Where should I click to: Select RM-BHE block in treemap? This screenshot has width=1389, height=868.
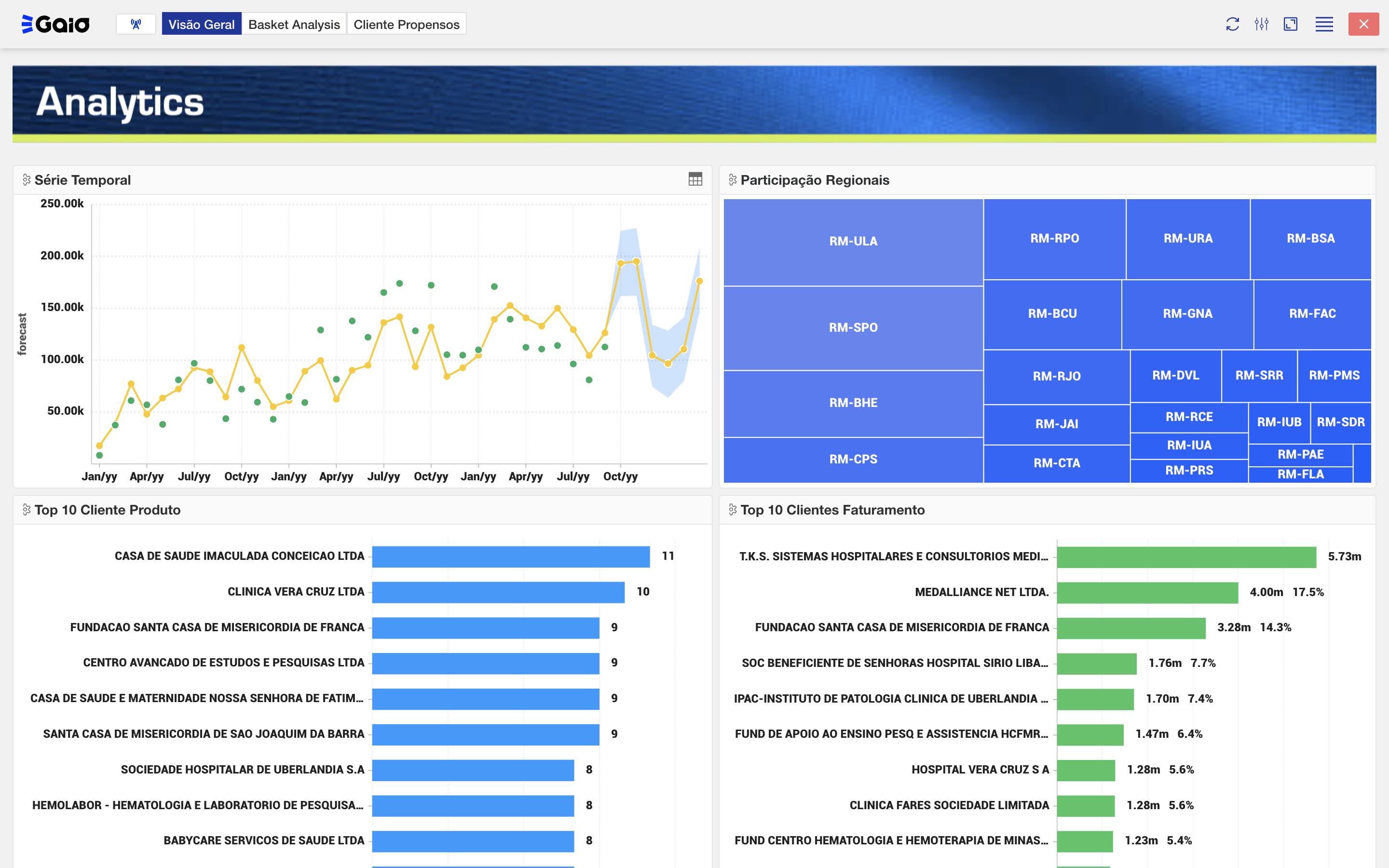click(853, 403)
